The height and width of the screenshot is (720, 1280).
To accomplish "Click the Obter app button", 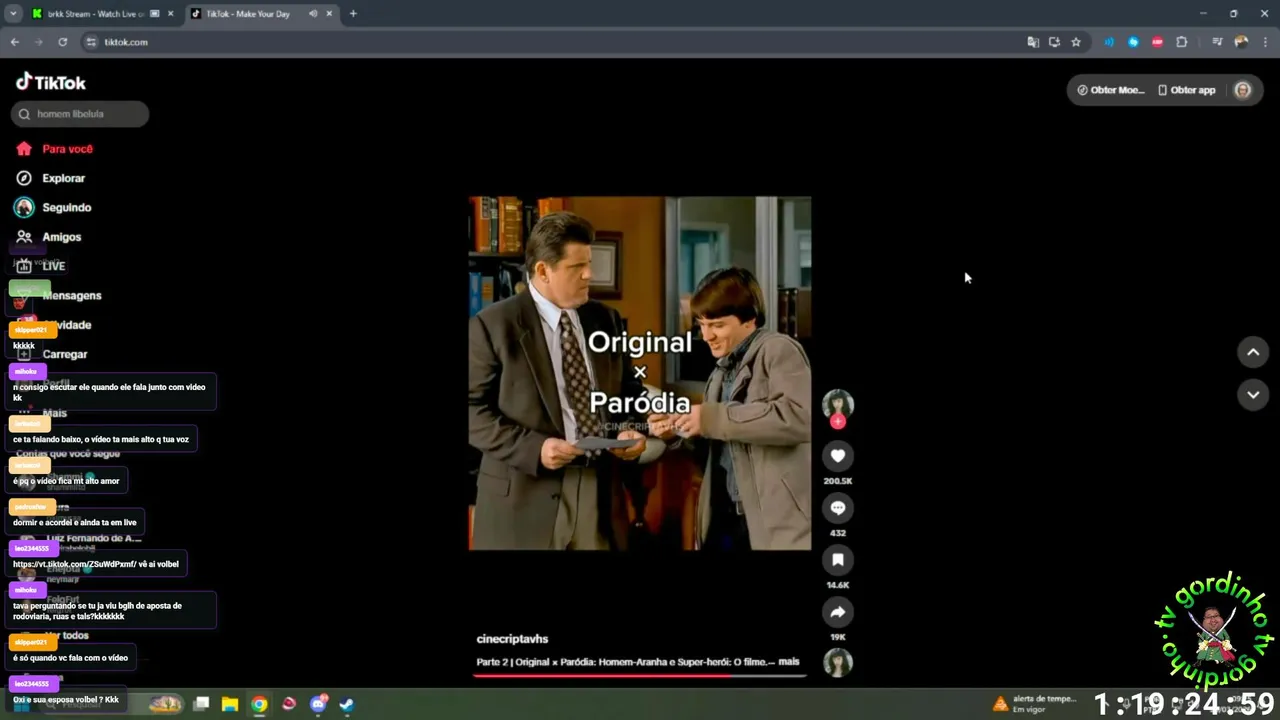I will (1186, 90).
